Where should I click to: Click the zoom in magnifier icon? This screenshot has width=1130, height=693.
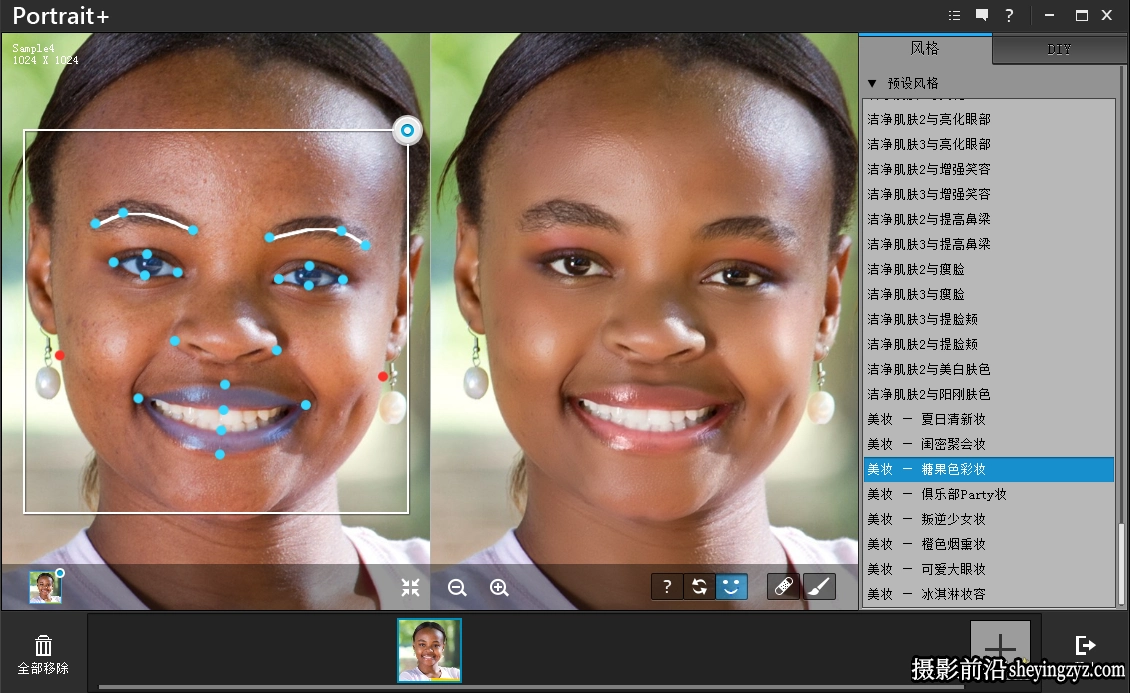coord(499,588)
